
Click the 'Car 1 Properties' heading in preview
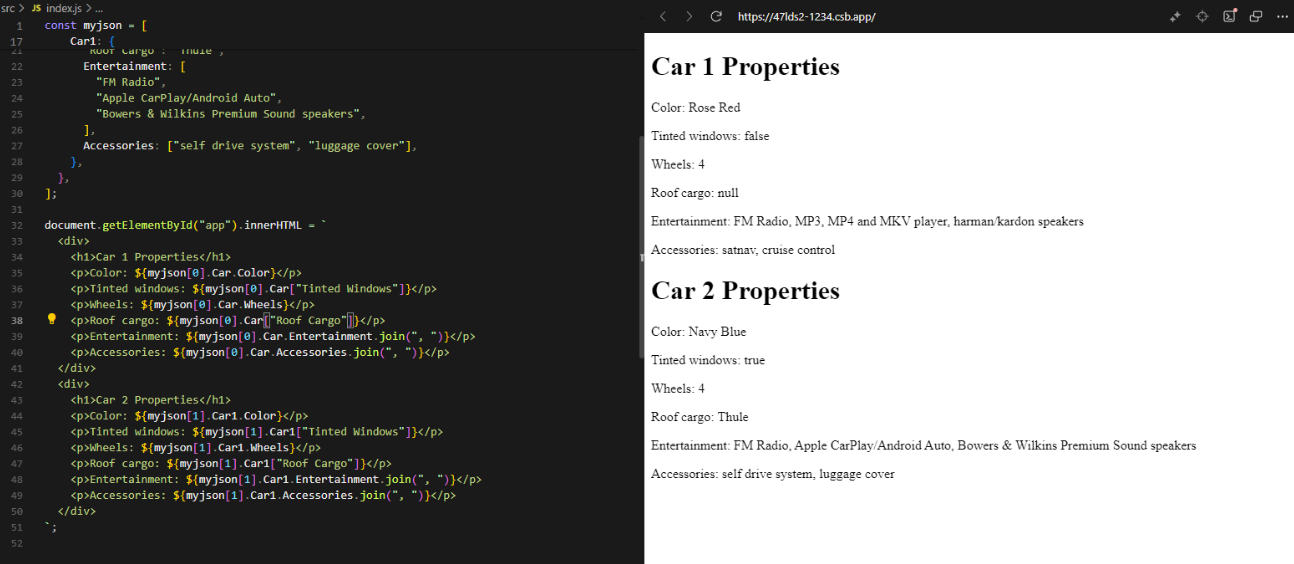[x=745, y=67]
